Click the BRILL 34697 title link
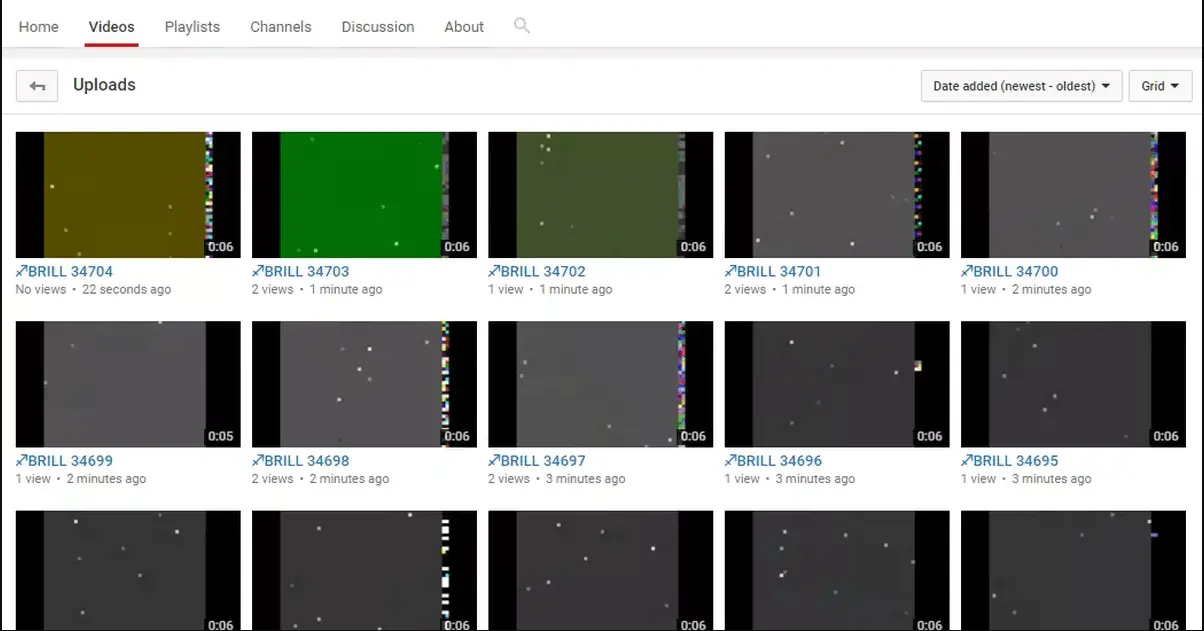Screen dimensions: 1204x631 click(x=537, y=461)
